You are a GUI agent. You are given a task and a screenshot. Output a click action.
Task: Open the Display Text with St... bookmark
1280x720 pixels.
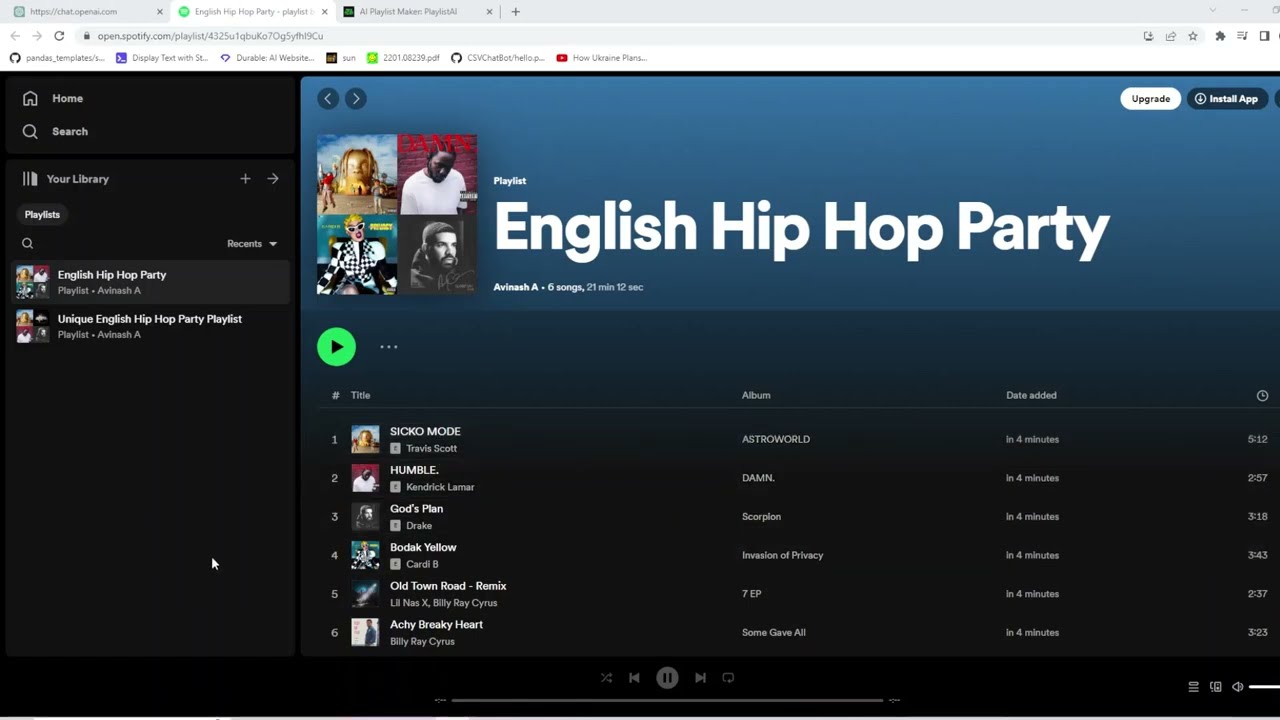coord(162,58)
